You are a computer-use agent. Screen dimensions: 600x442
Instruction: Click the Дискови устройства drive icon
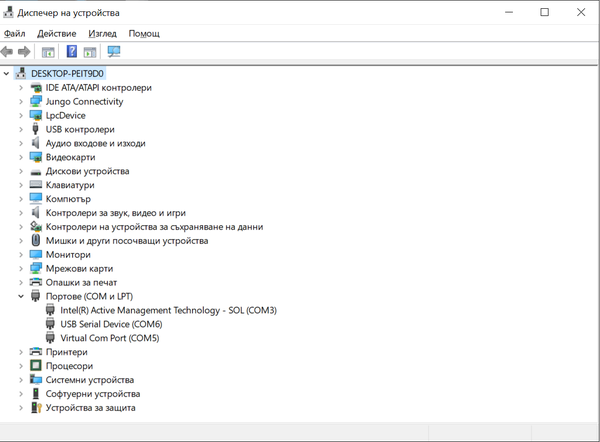tap(36, 172)
